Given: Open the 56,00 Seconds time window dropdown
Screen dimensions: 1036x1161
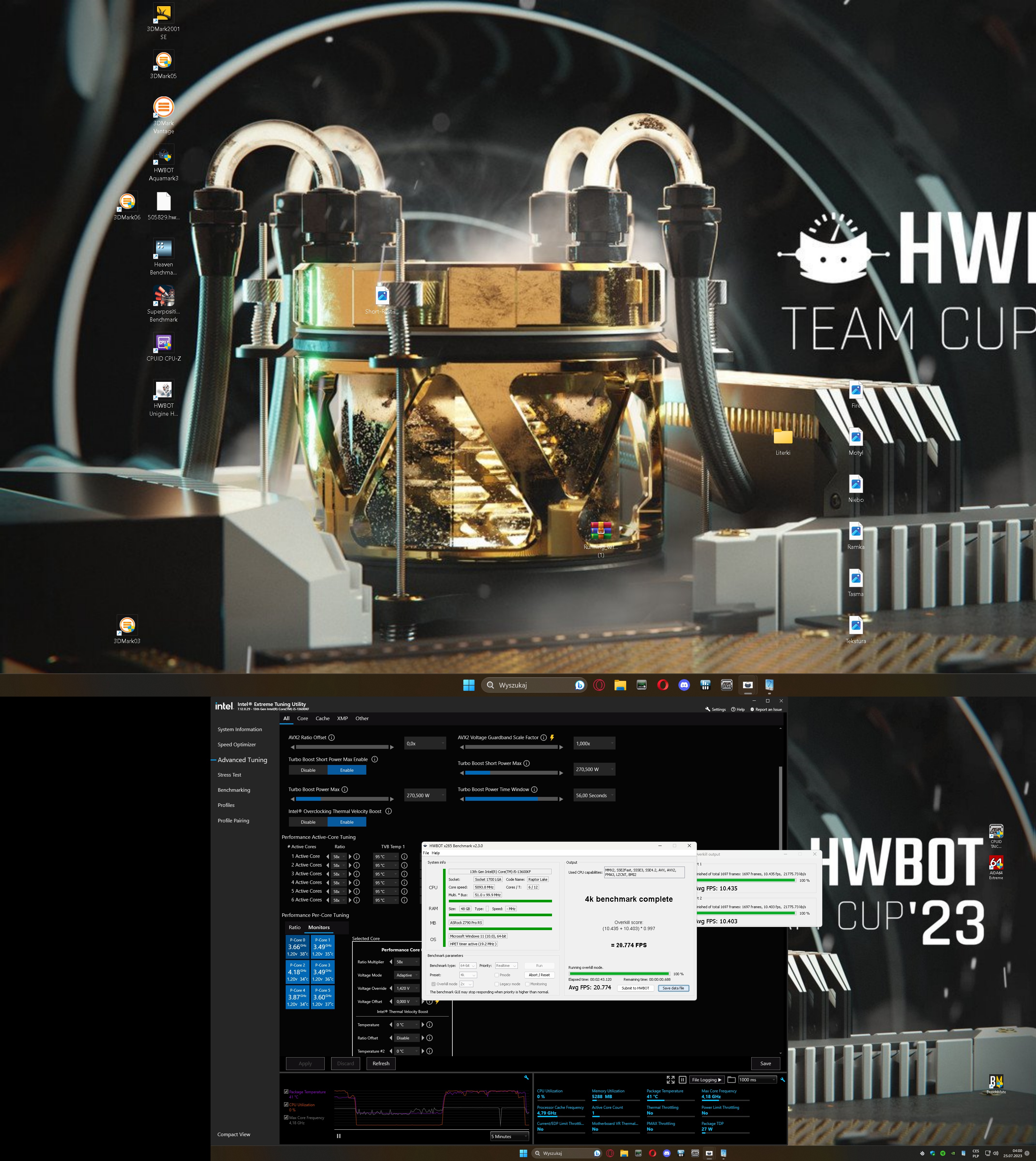Looking at the screenshot, I should pyautogui.click(x=594, y=796).
